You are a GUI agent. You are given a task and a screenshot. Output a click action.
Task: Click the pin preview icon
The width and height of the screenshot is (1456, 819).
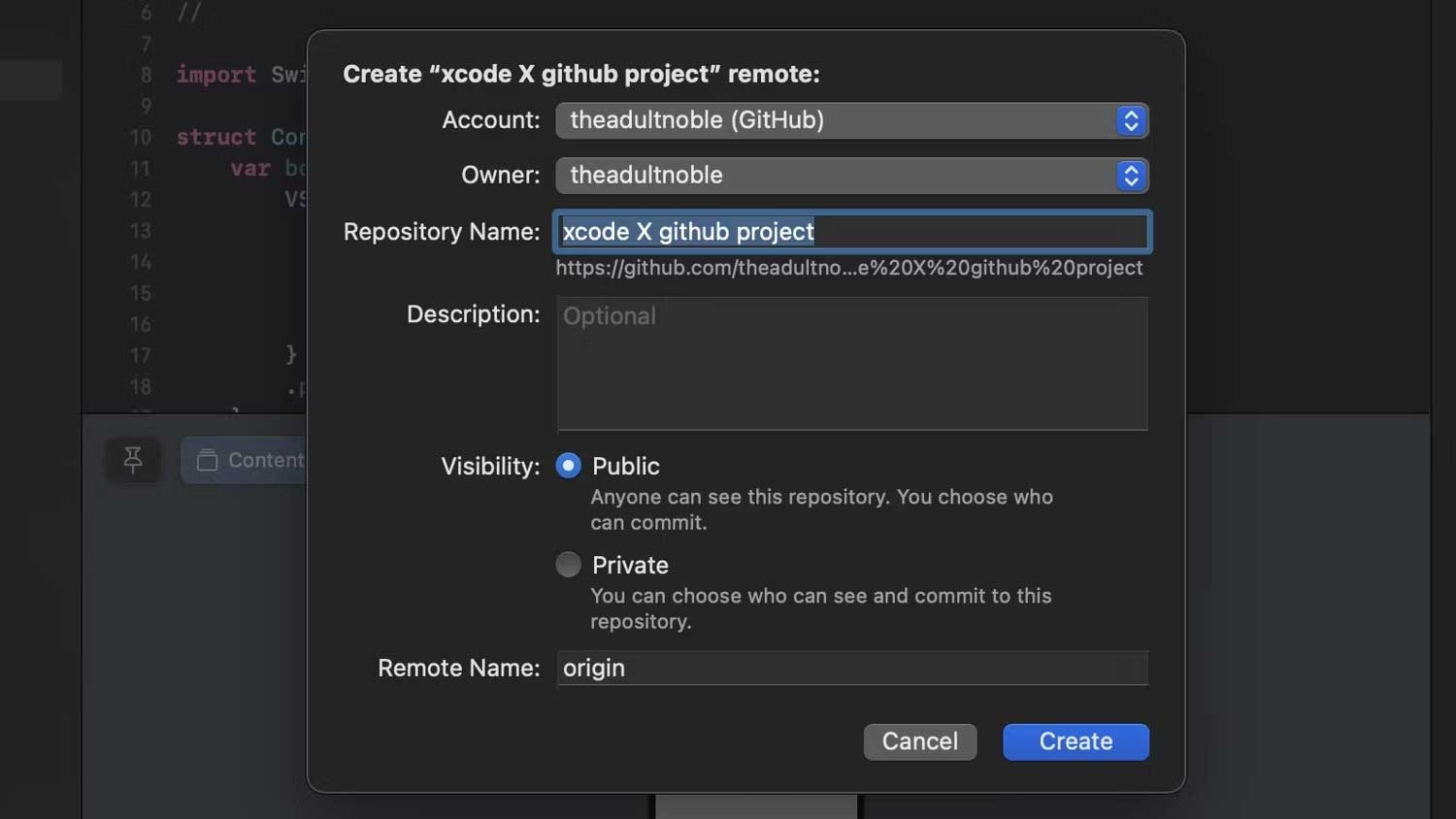coord(133,460)
